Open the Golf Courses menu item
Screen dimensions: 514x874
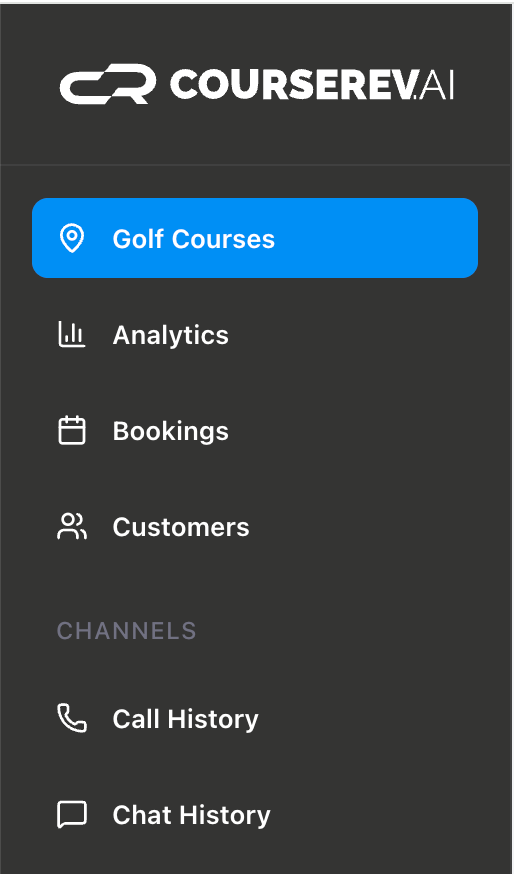point(255,238)
